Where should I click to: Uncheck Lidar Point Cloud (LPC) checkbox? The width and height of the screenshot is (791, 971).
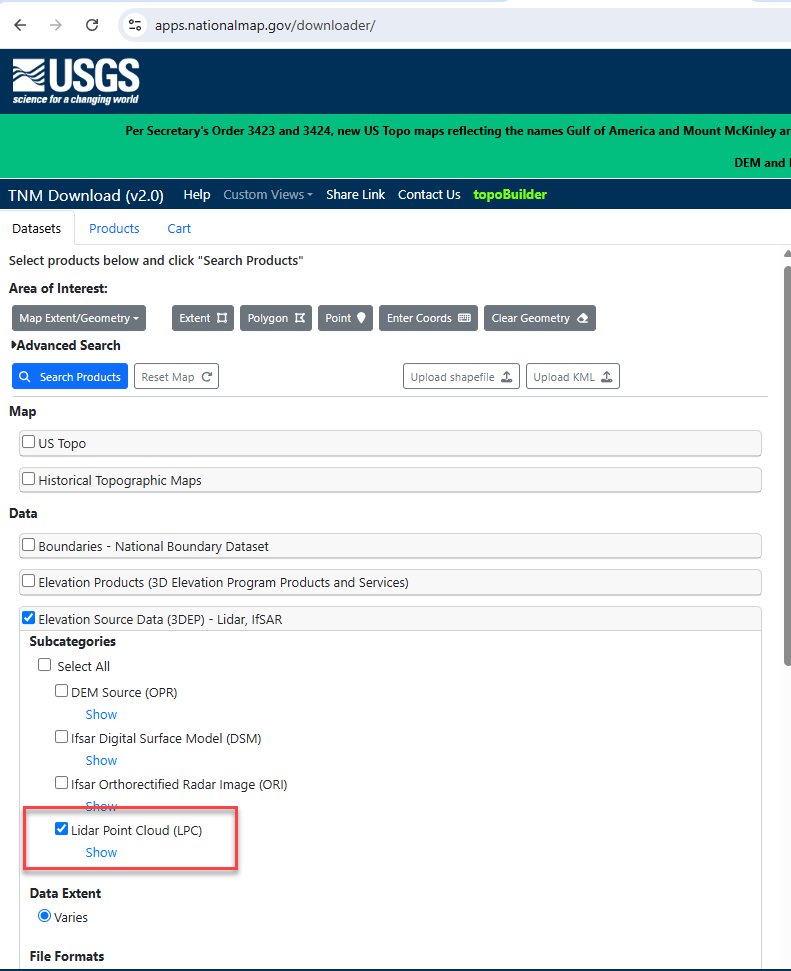pyautogui.click(x=61, y=829)
